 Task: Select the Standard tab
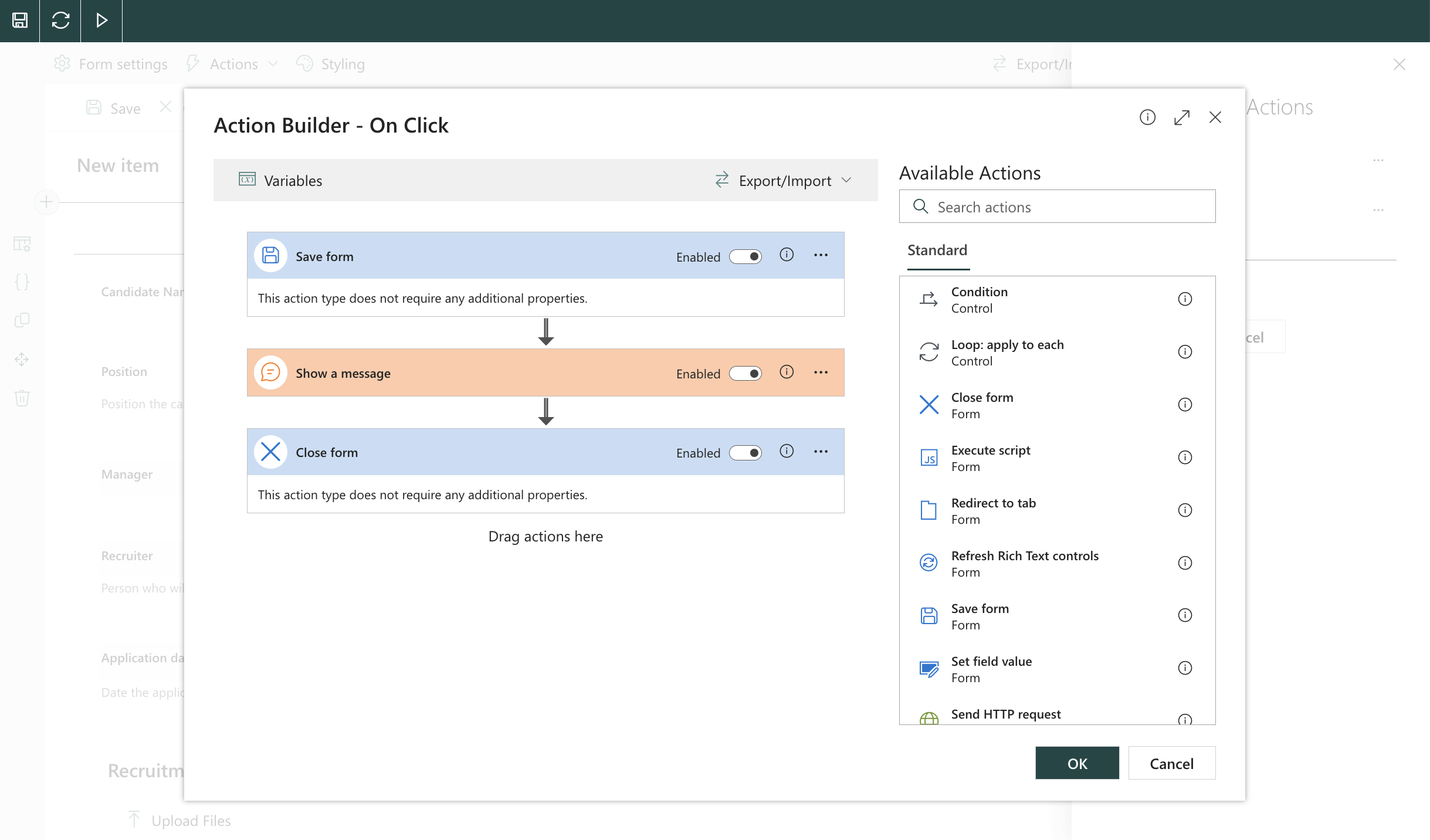click(x=937, y=250)
